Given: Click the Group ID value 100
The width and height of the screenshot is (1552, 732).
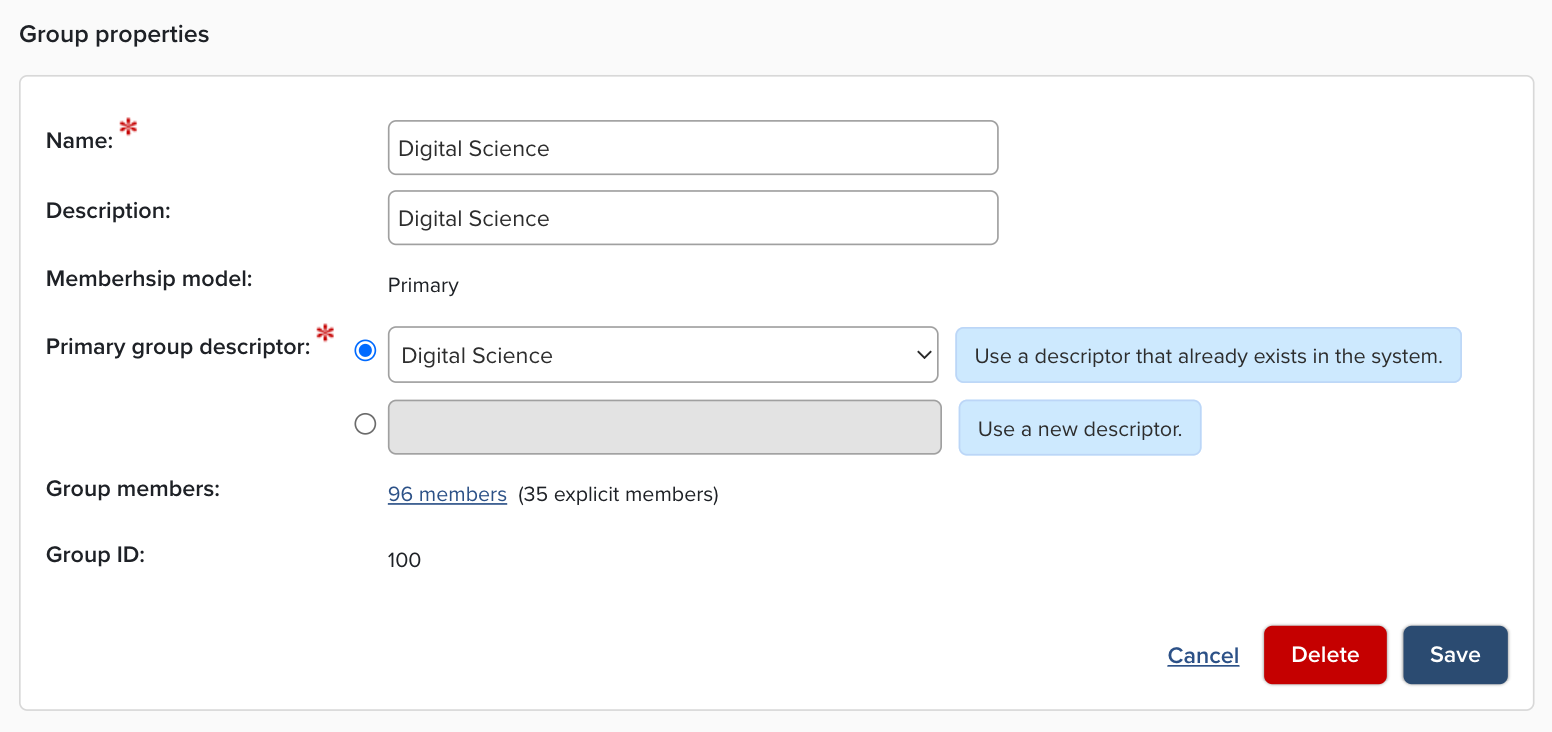Looking at the screenshot, I should (x=404, y=560).
